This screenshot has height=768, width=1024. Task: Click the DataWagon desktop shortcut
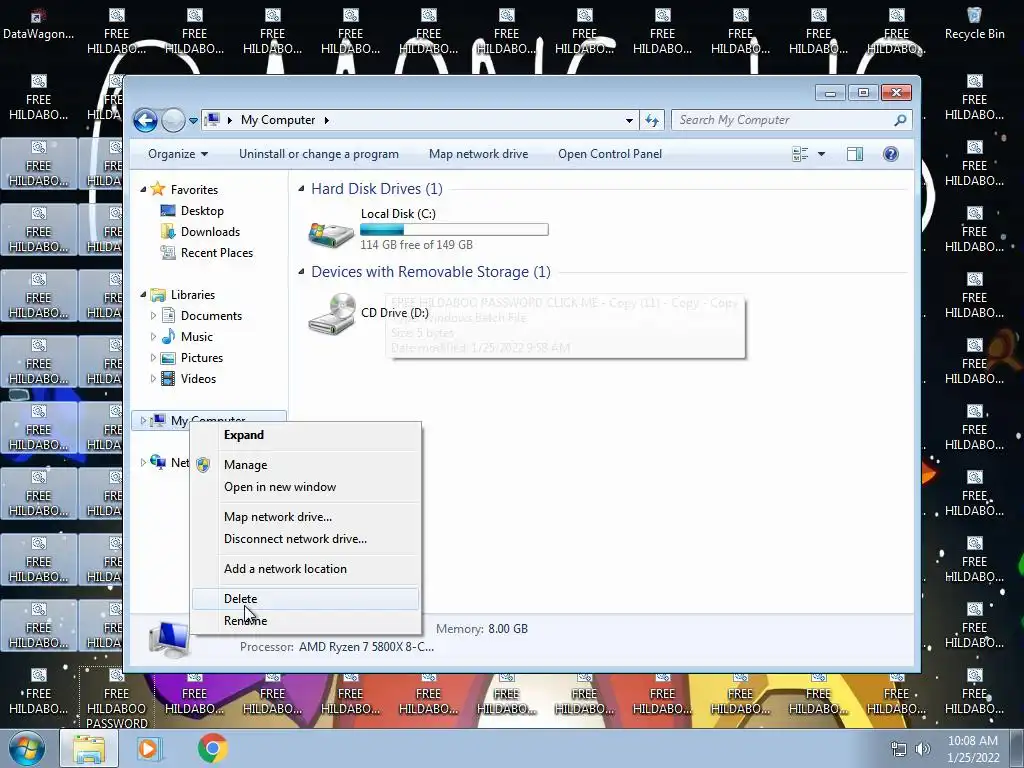click(x=39, y=24)
